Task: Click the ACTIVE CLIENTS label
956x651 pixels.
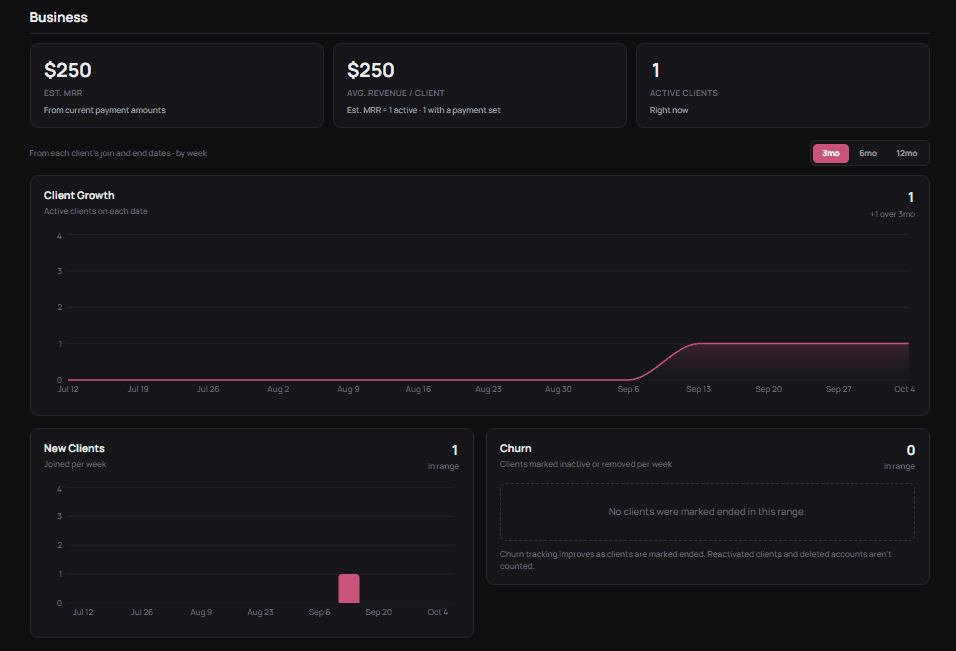Action: pos(683,93)
